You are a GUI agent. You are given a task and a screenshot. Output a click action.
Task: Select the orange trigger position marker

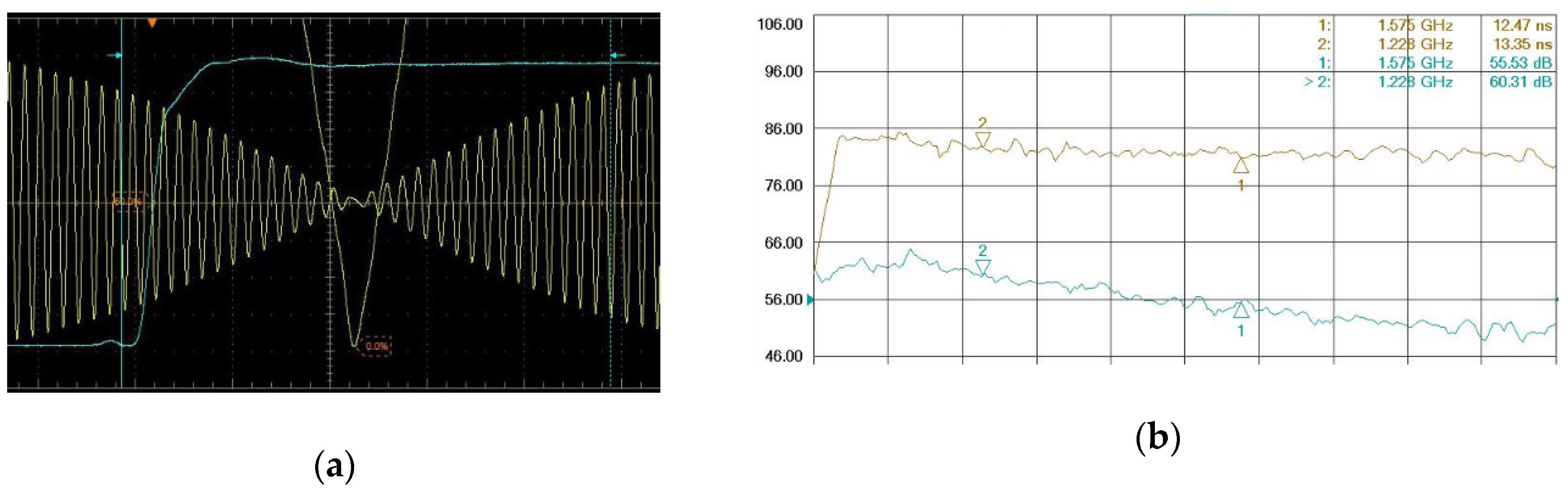click(152, 21)
